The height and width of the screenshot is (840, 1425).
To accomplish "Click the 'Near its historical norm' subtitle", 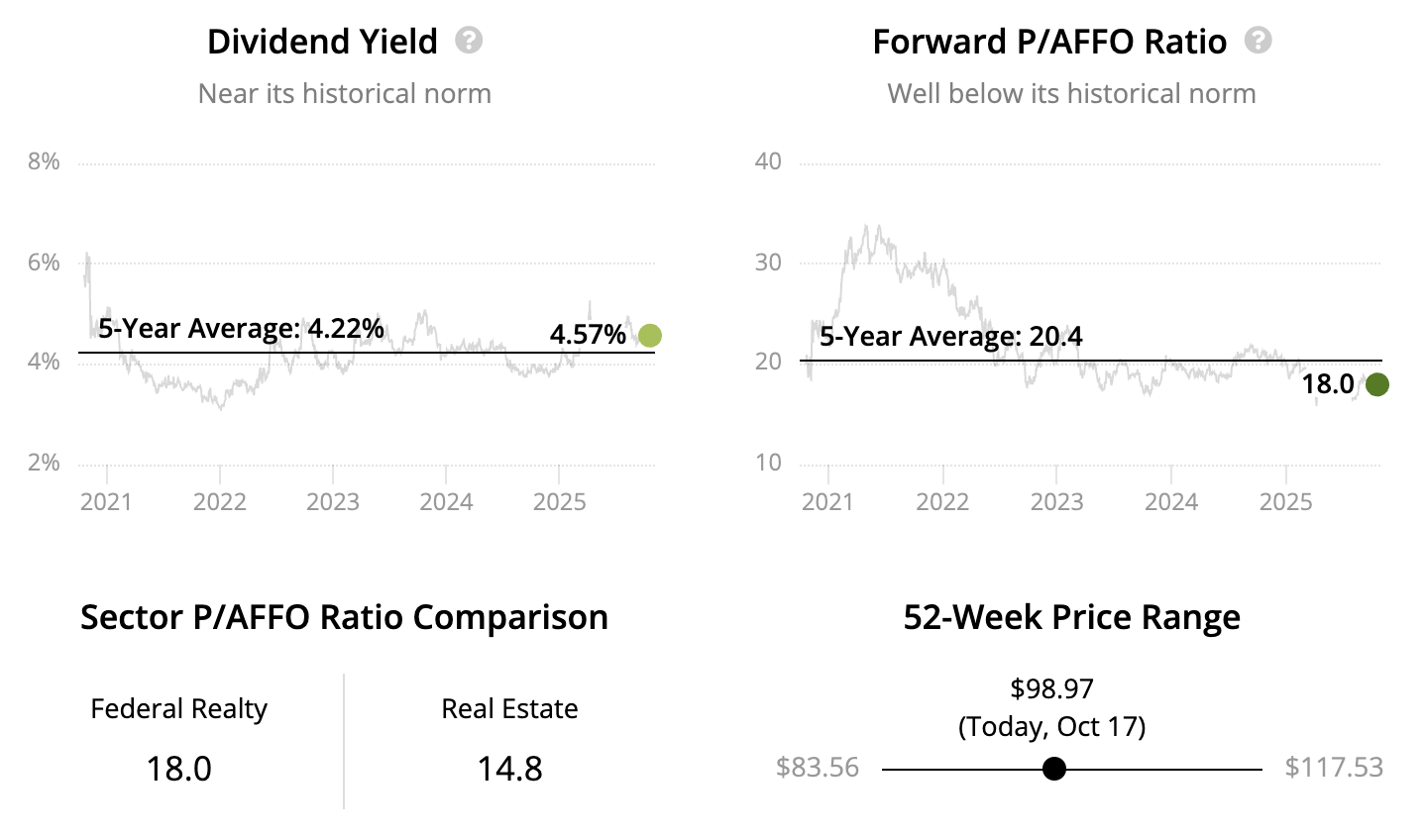I will pos(344,94).
